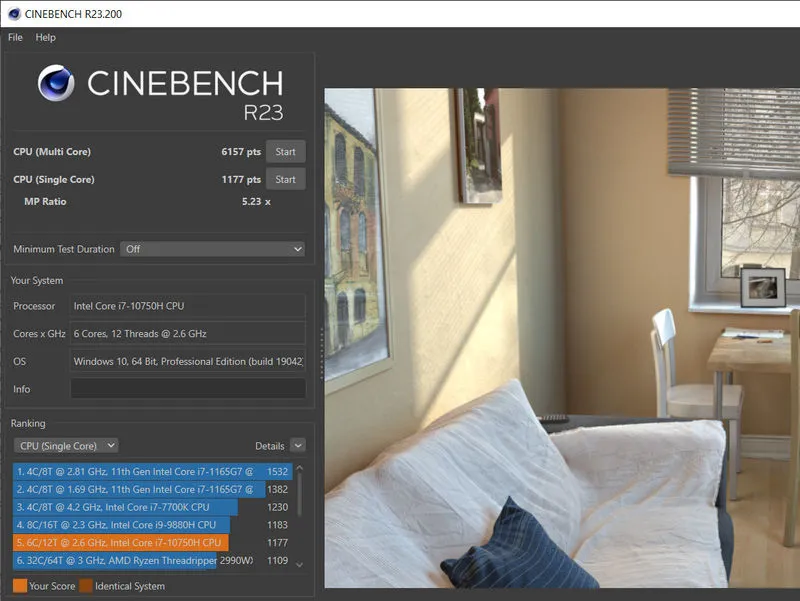Start the CPU (Single Core) test
The height and width of the screenshot is (601, 800).
(285, 180)
